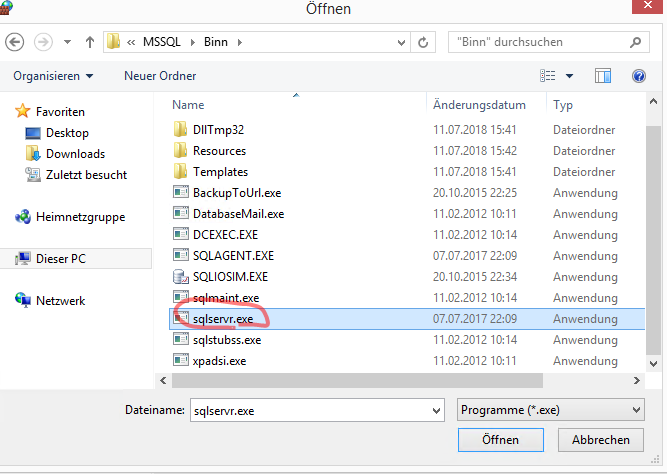Click Anwendung type in xpadsi.exe row
The image size is (667, 474).
[x=585, y=361]
